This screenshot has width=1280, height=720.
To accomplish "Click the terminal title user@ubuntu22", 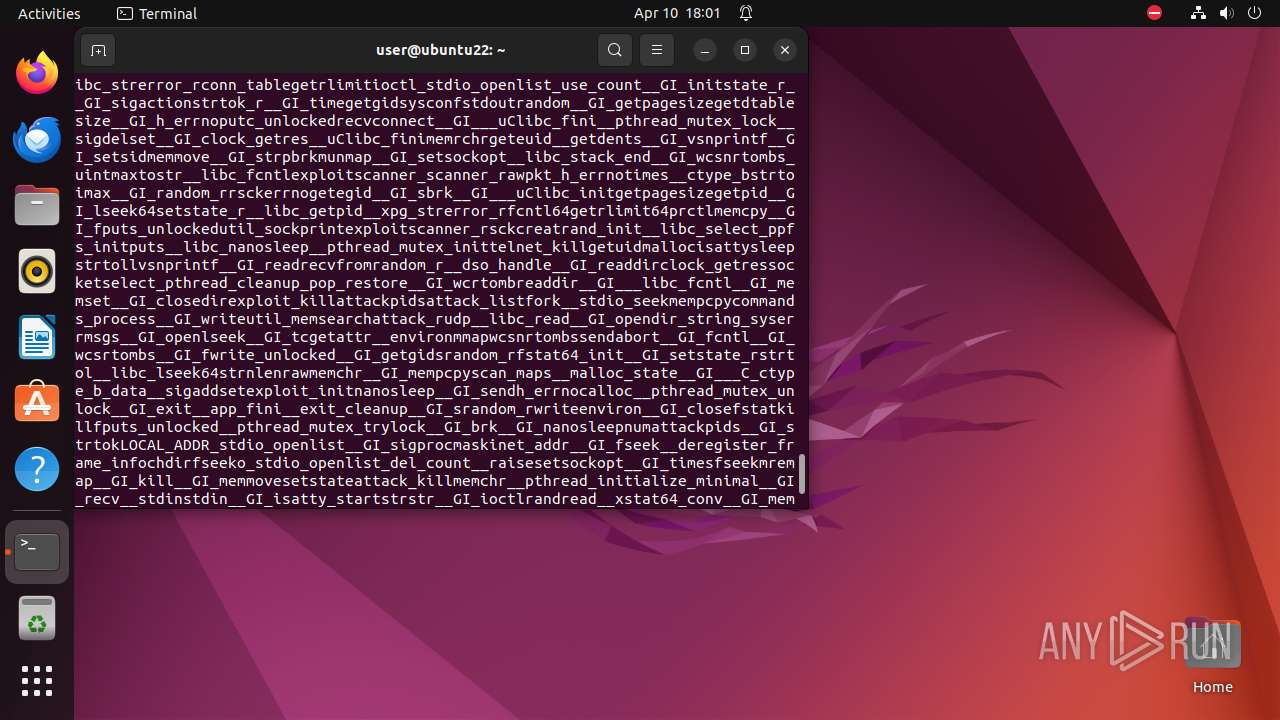I will point(441,50).
